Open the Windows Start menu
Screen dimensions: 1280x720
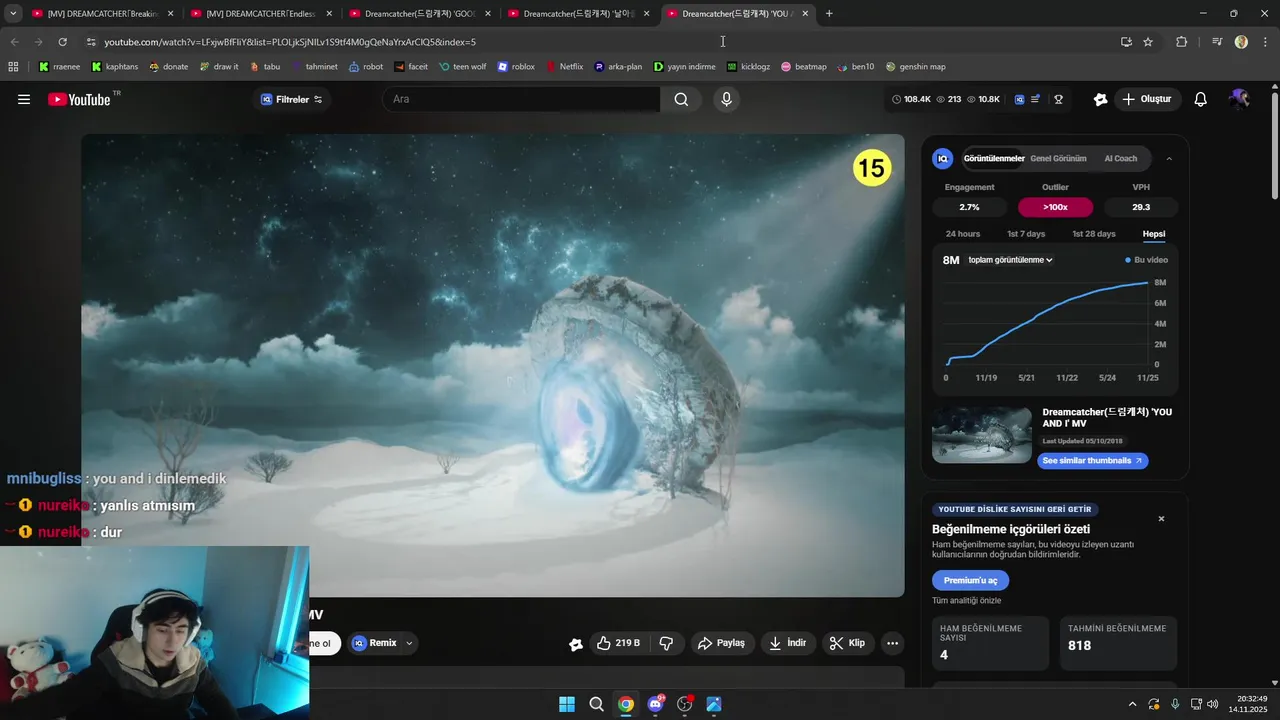pos(567,704)
